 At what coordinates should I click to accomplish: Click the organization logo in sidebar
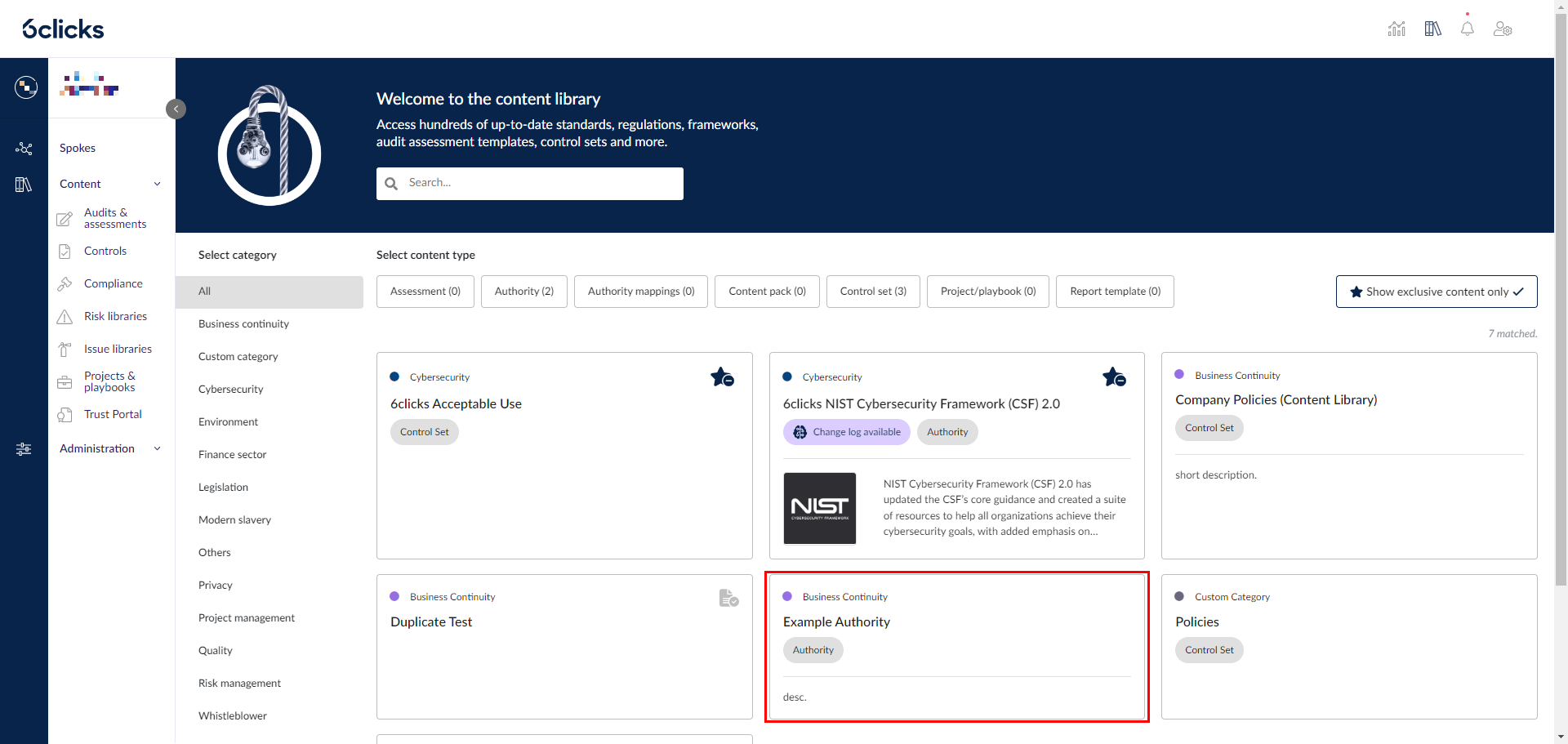click(90, 84)
